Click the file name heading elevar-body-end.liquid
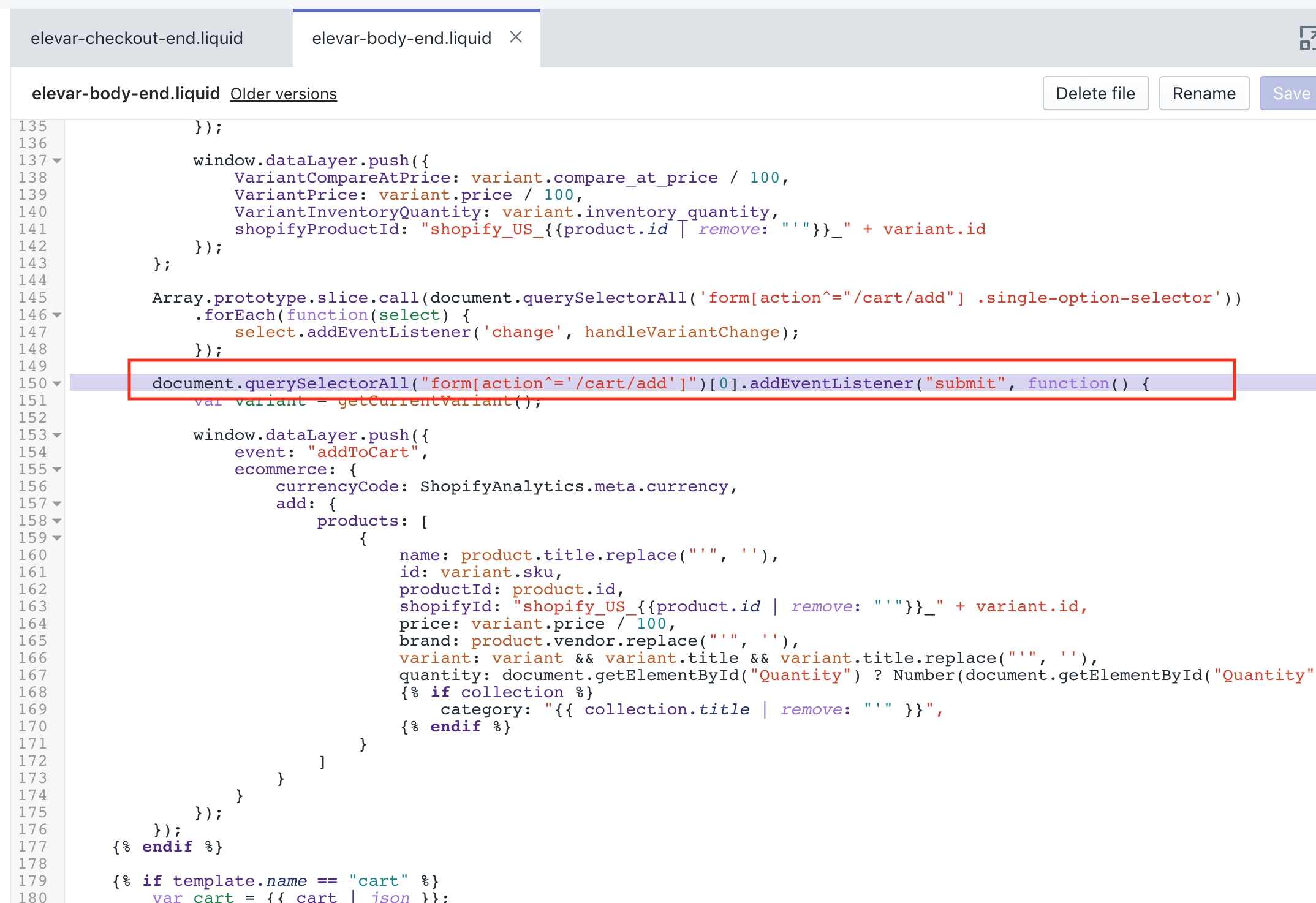Screen dimensions: 1316x903 pyautogui.click(x=126, y=93)
